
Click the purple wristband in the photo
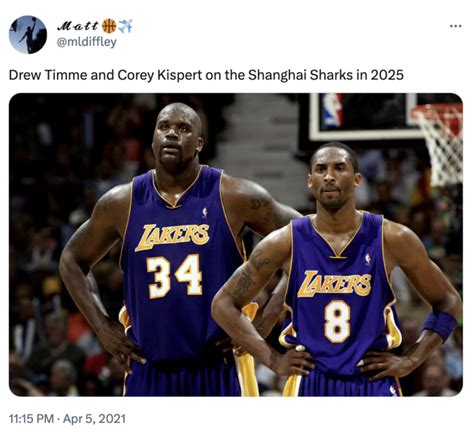tap(440, 325)
